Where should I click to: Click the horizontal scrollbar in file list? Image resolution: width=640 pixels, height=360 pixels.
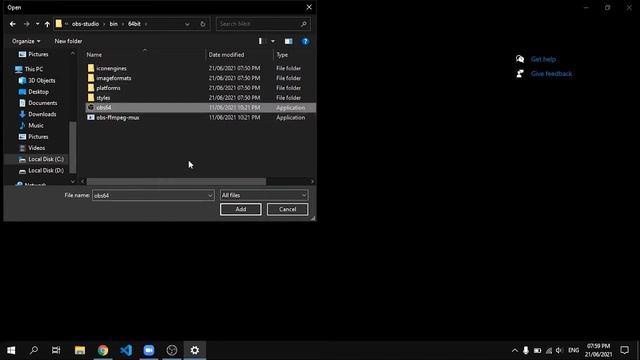176,181
